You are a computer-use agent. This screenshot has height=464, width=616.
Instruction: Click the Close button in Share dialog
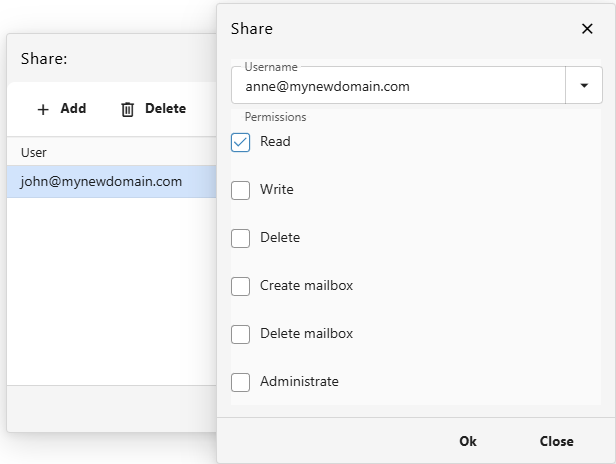pyautogui.click(x=556, y=441)
